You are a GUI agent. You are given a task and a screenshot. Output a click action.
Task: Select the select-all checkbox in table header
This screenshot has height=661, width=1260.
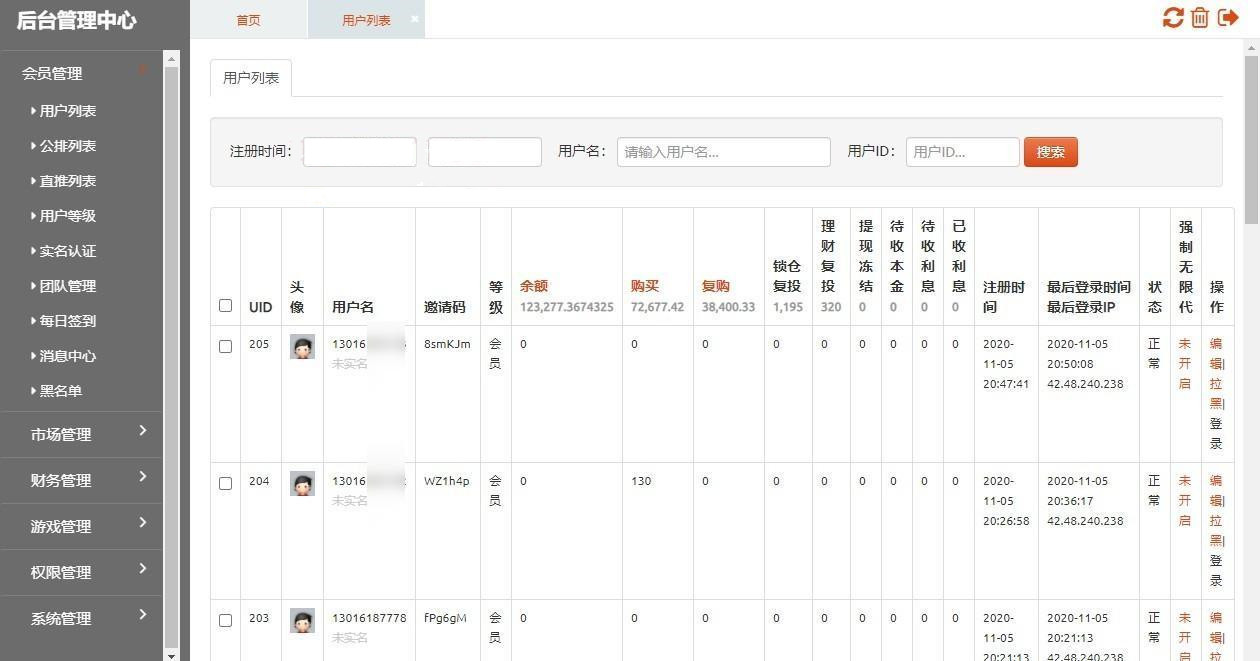click(x=225, y=306)
